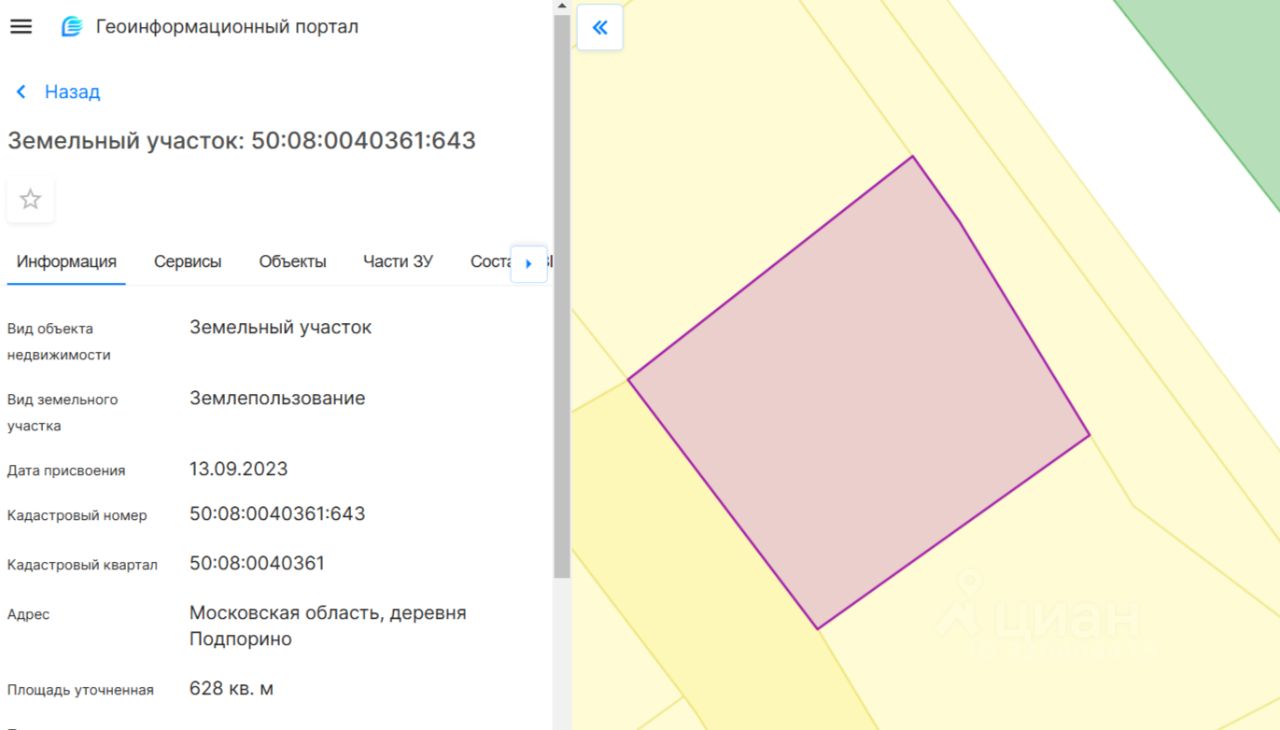Click the Геоинформационный портал logo icon
The height and width of the screenshot is (730, 1280).
tap(72, 27)
